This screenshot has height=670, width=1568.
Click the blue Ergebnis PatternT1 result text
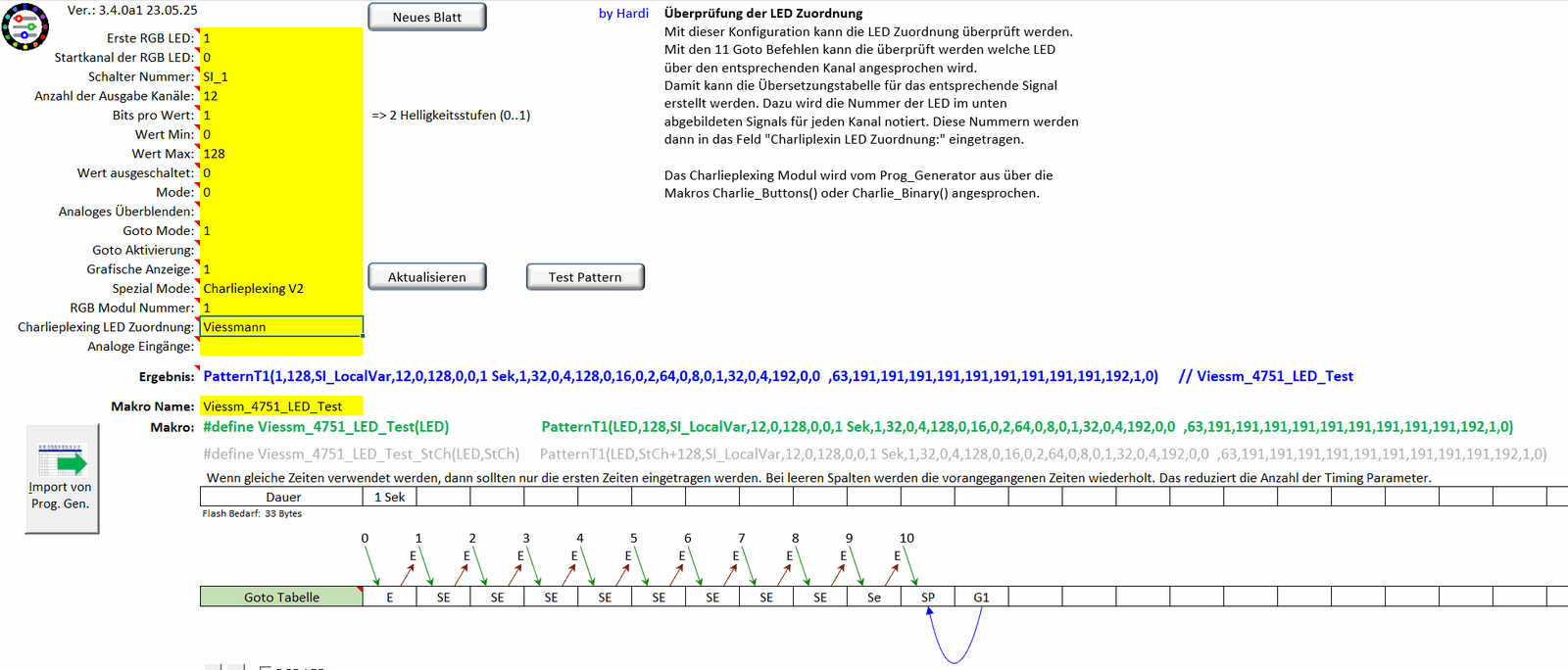pos(680,376)
